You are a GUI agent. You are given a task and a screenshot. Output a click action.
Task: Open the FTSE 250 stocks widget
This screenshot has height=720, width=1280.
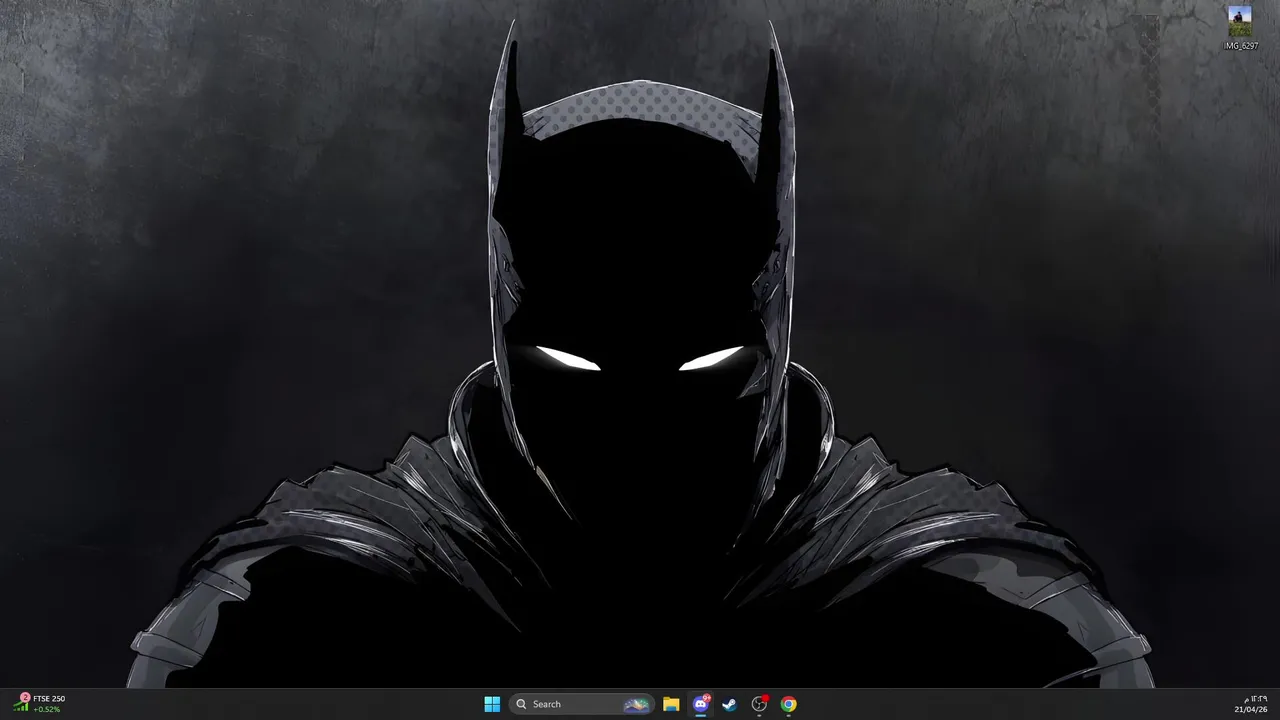point(40,704)
